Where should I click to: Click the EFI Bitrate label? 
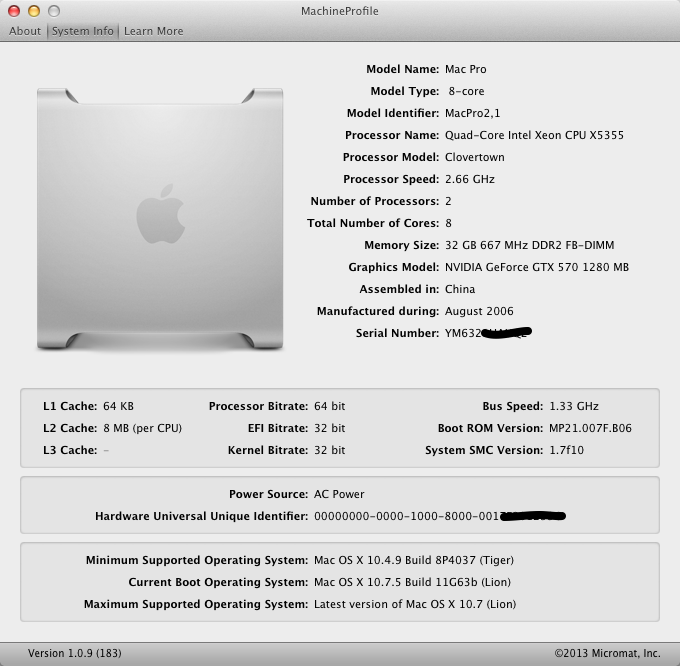[278, 428]
